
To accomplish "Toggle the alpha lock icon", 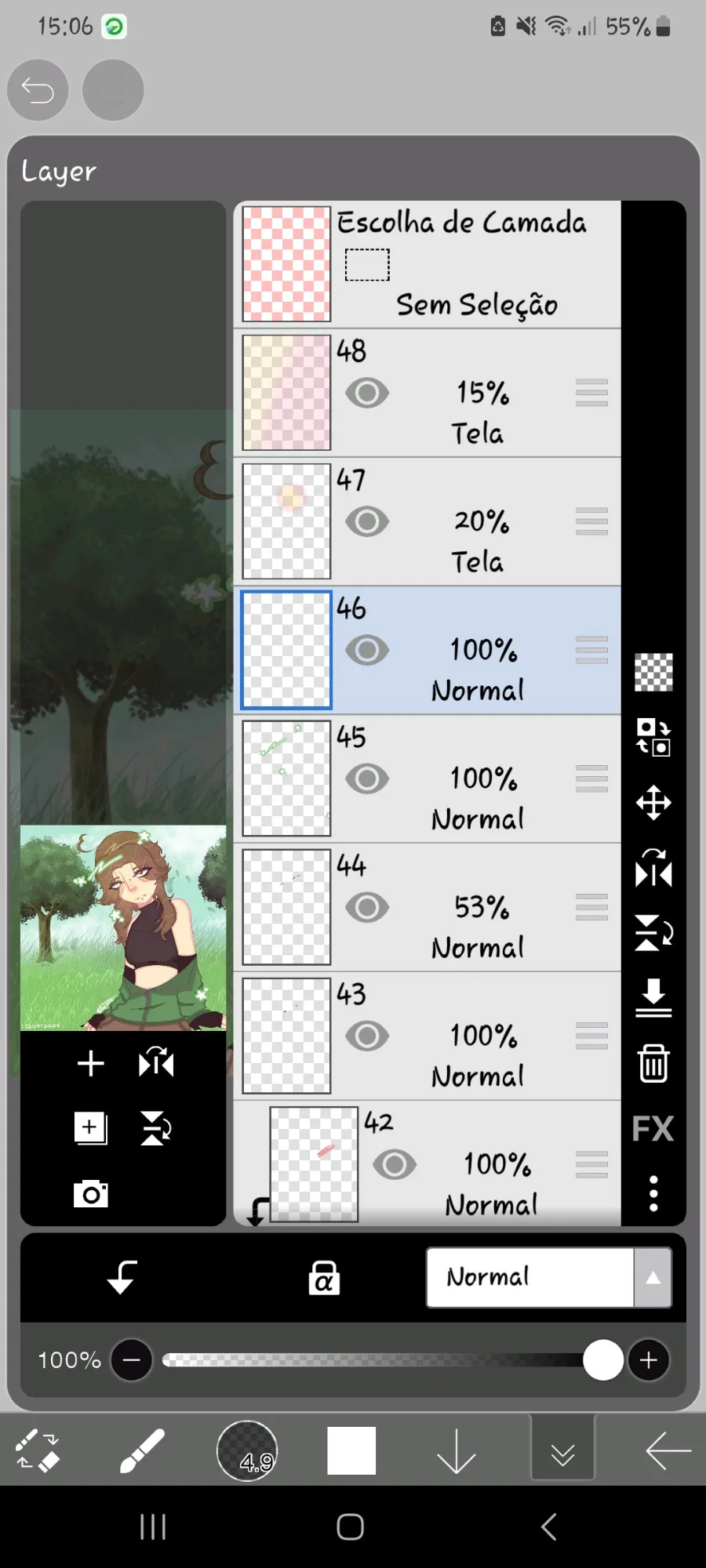I will pos(324,1278).
